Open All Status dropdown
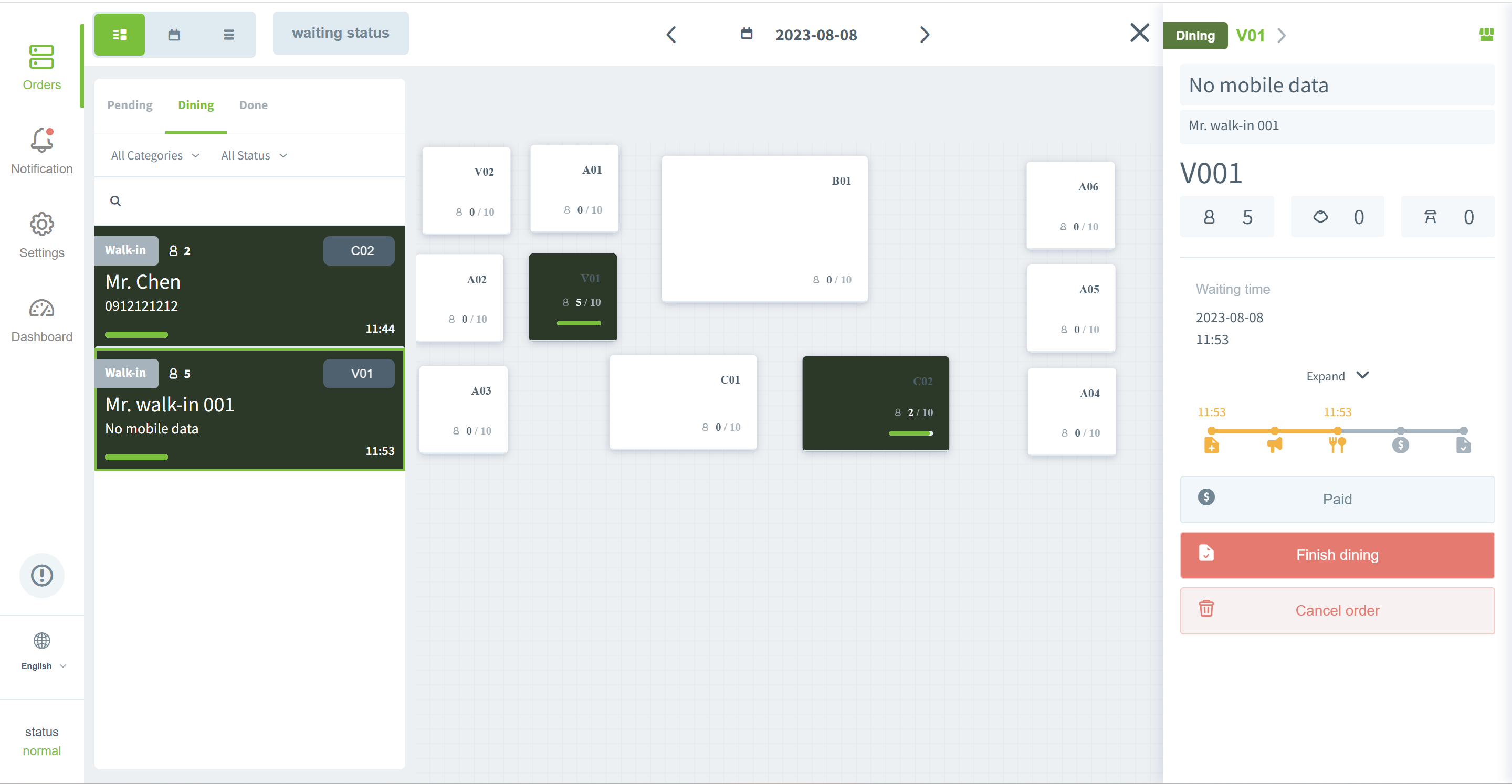This screenshot has width=1512, height=784. click(x=254, y=155)
